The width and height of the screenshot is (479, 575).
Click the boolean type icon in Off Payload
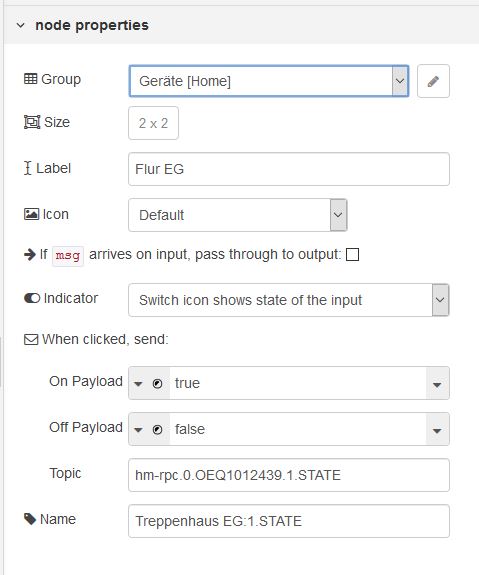pyautogui.click(x=157, y=429)
